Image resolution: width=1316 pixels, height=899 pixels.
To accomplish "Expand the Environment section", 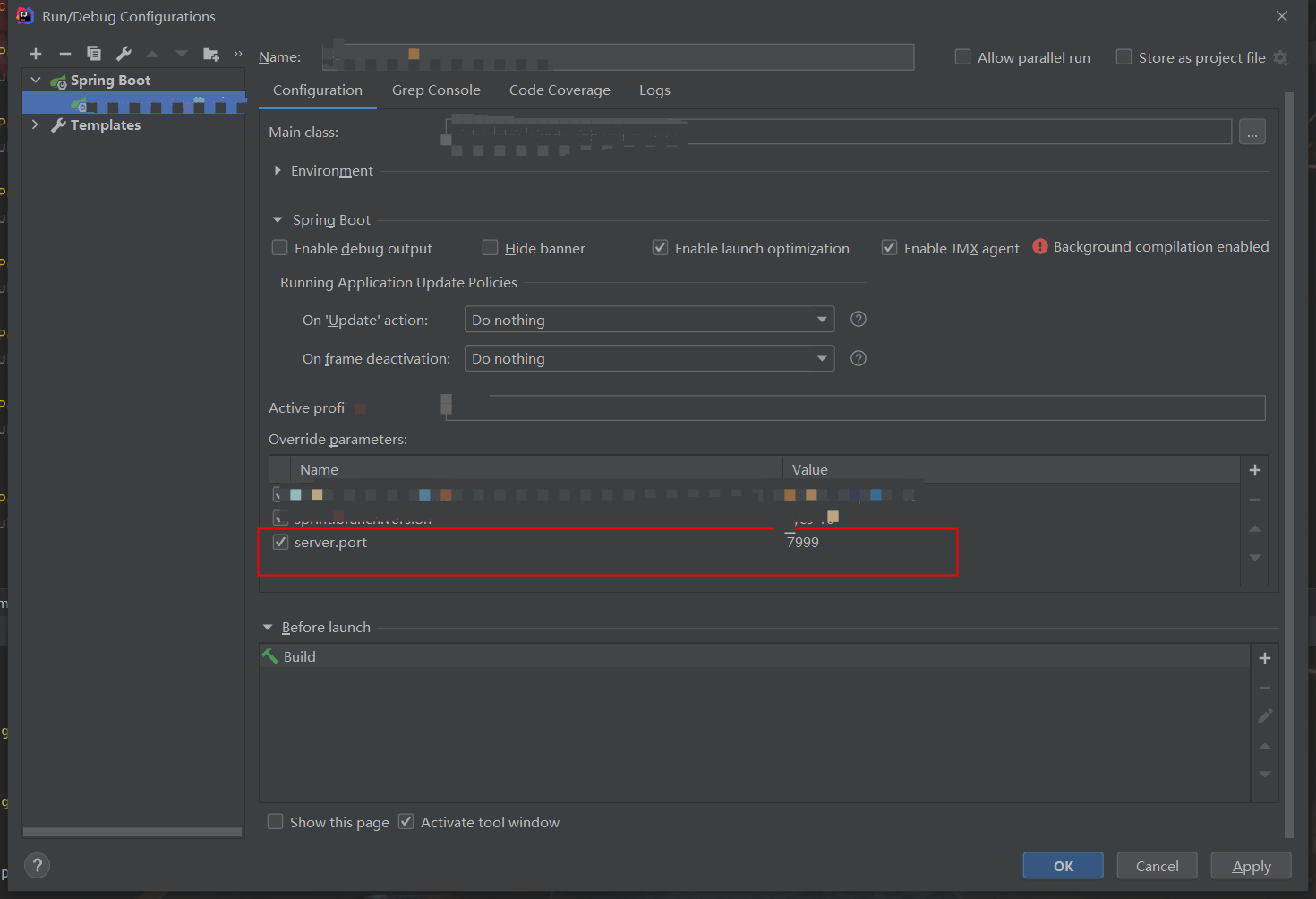I will pyautogui.click(x=278, y=170).
